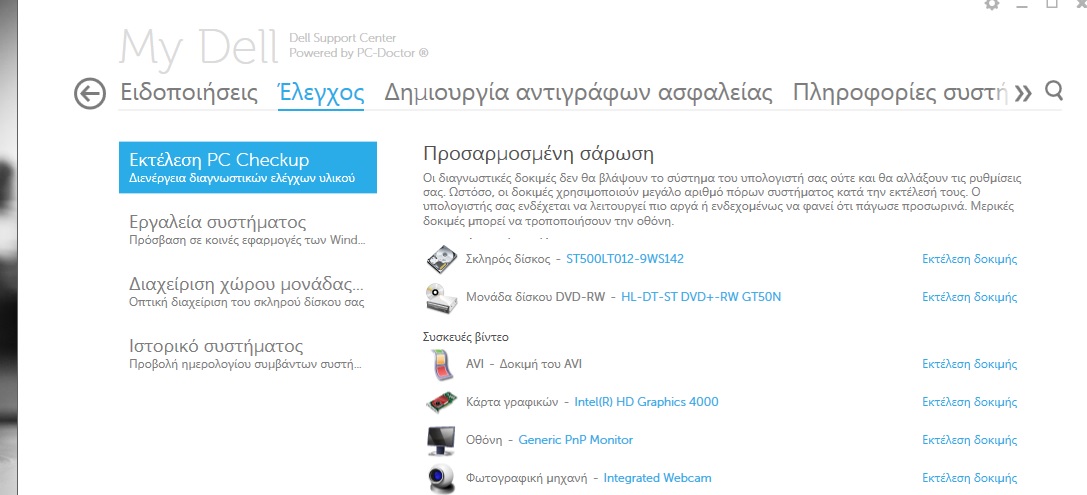This screenshot has height=495, width=1087.
Task: Click the My Dell logo title
Action: [199, 47]
